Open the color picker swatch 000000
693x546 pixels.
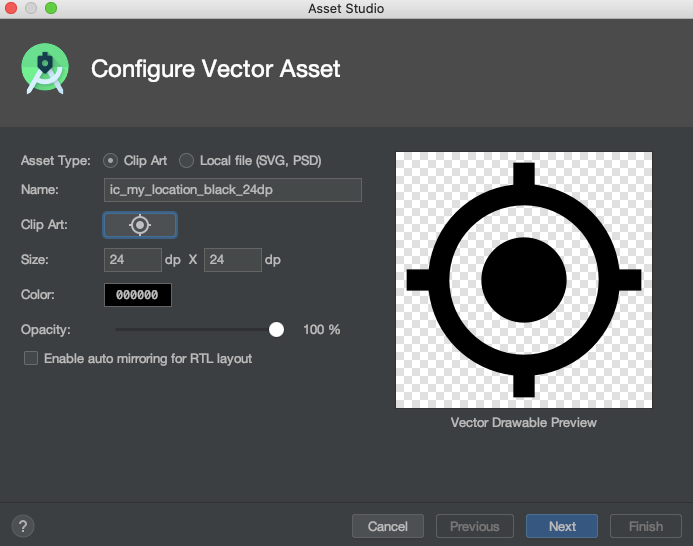click(137, 295)
